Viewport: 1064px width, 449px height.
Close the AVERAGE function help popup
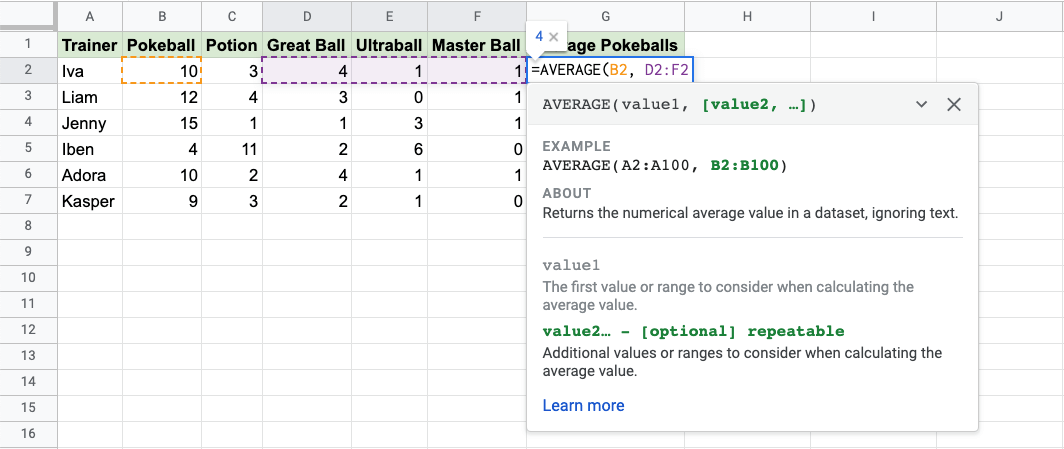coord(954,104)
